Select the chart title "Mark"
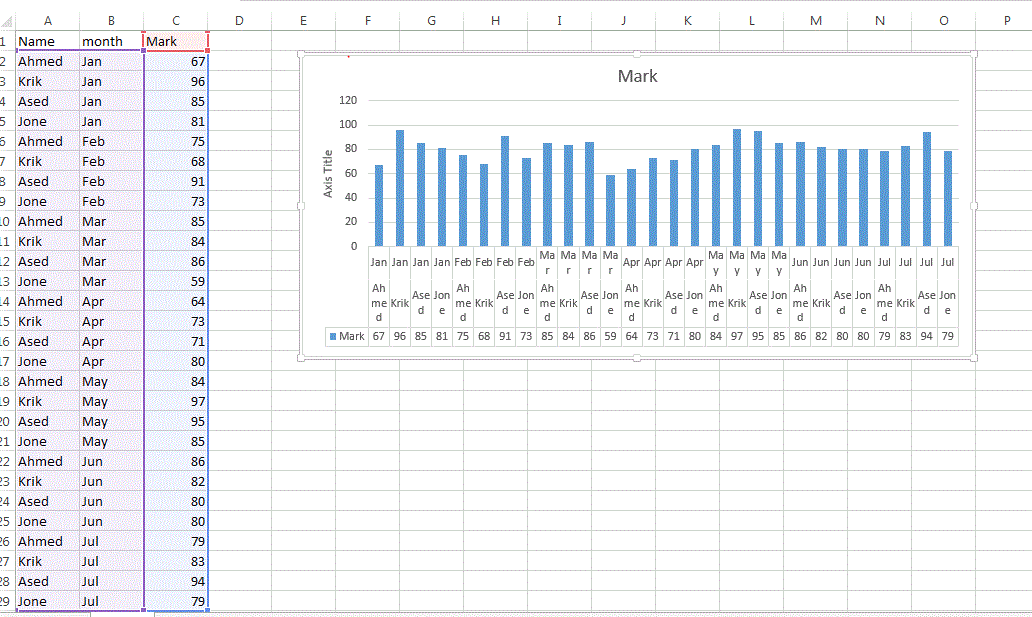 [637, 76]
